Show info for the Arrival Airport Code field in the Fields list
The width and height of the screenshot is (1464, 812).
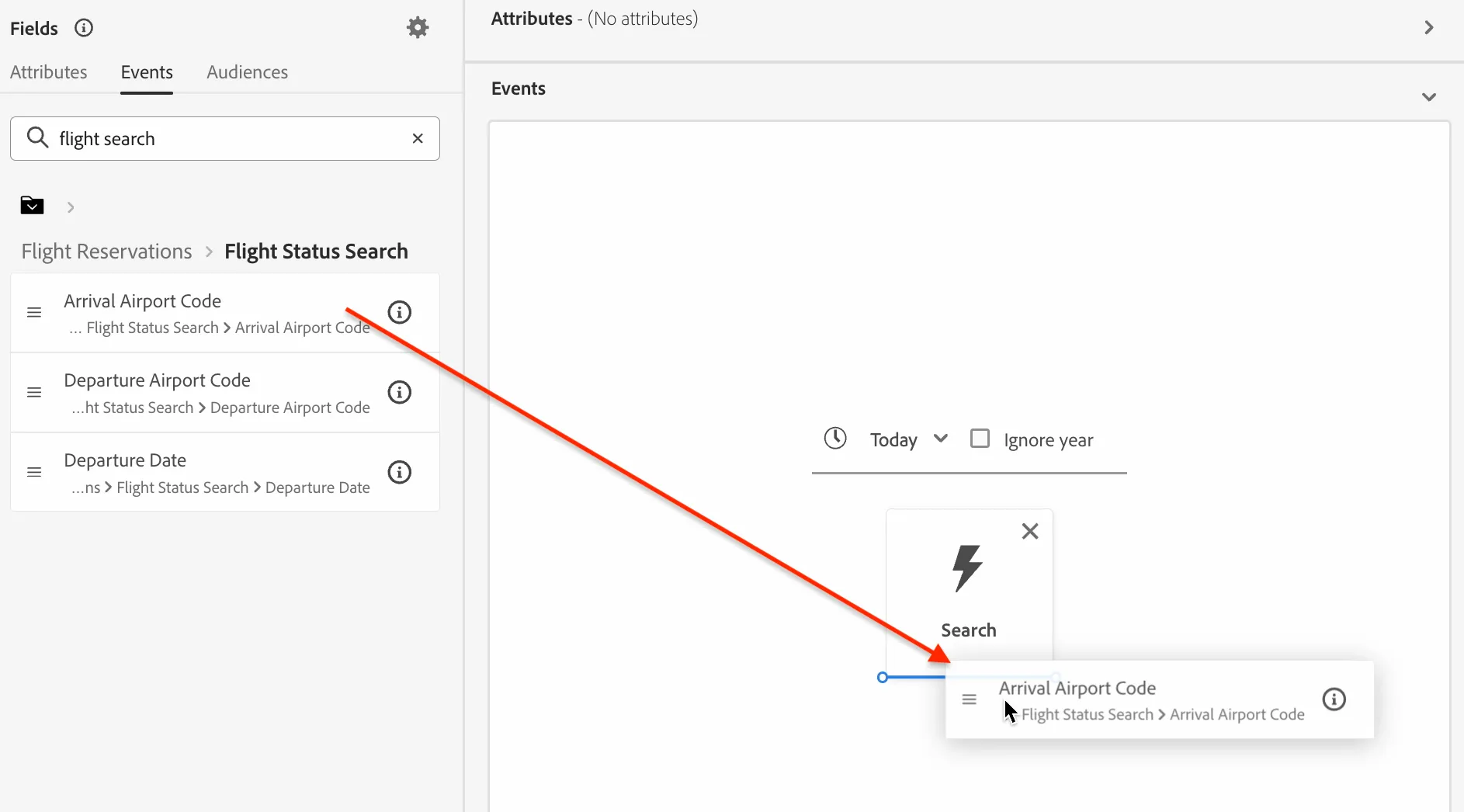399,312
